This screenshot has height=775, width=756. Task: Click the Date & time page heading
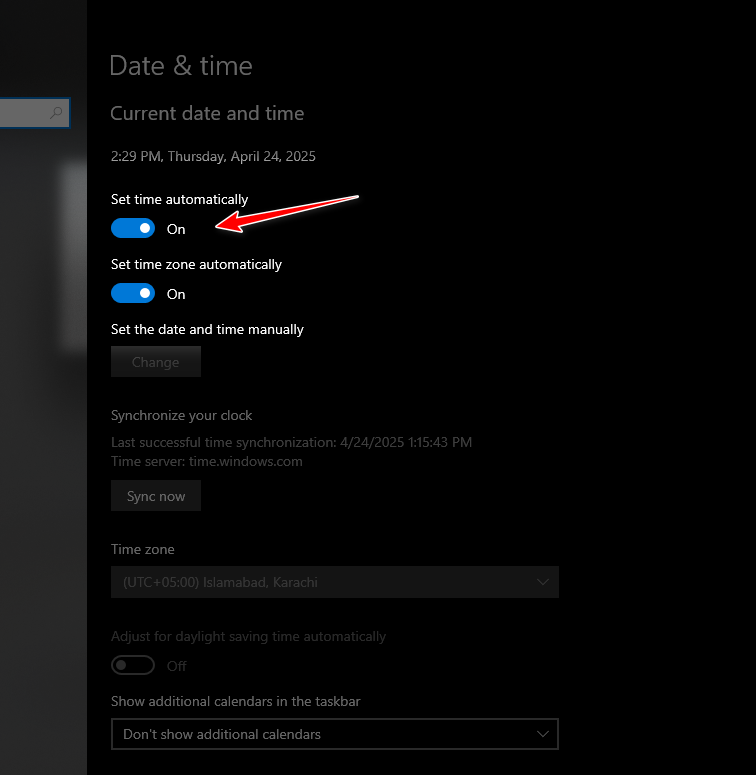[x=181, y=66]
